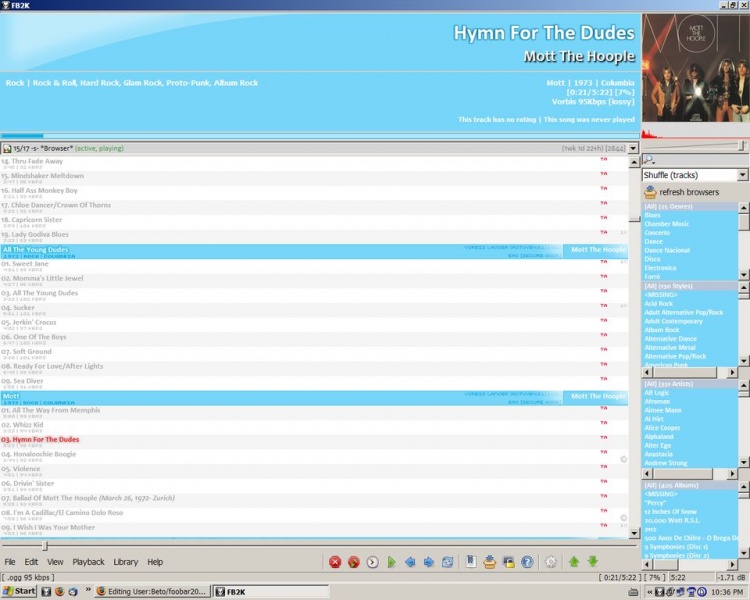The image size is (750, 600).
Task: Click the blue next track arrow
Action: (x=429, y=562)
